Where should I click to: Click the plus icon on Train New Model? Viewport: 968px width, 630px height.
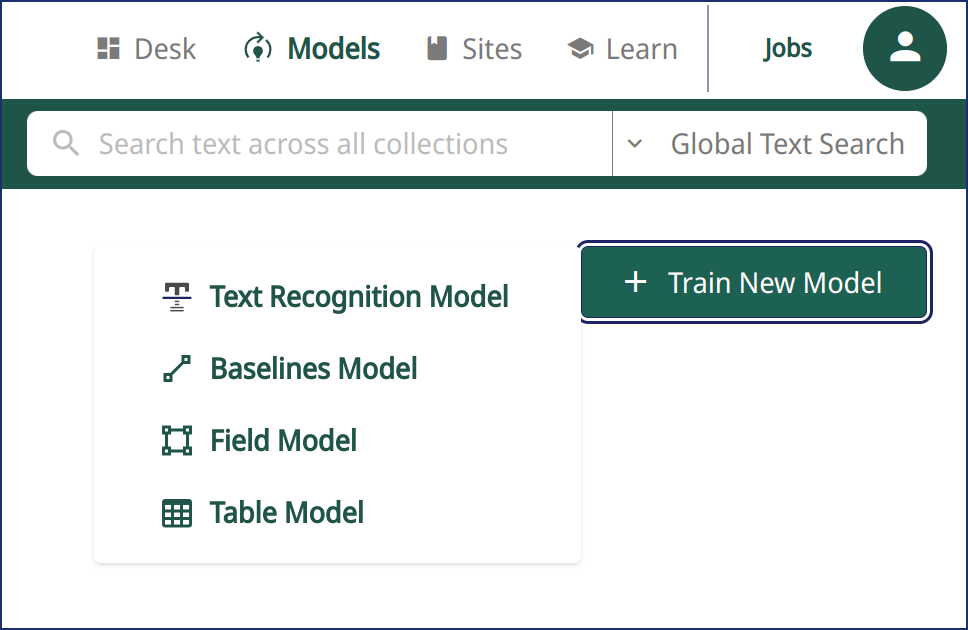tap(636, 282)
